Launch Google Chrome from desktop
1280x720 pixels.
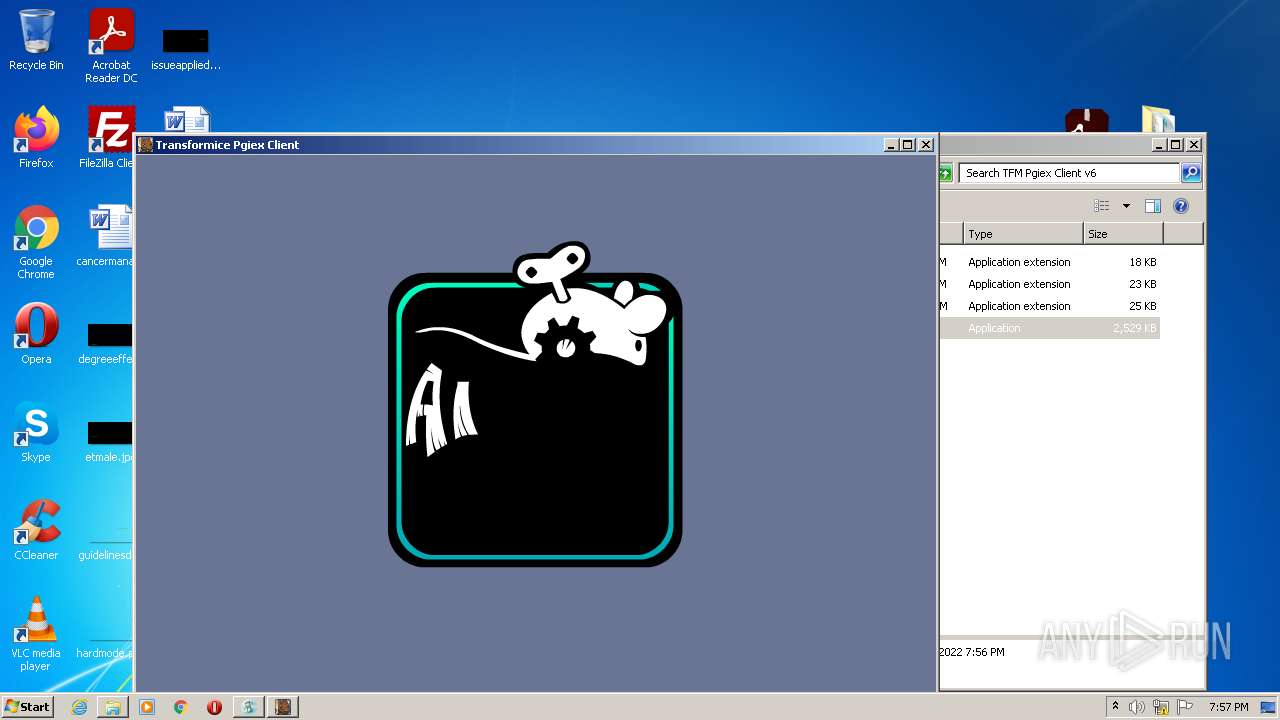(36, 242)
